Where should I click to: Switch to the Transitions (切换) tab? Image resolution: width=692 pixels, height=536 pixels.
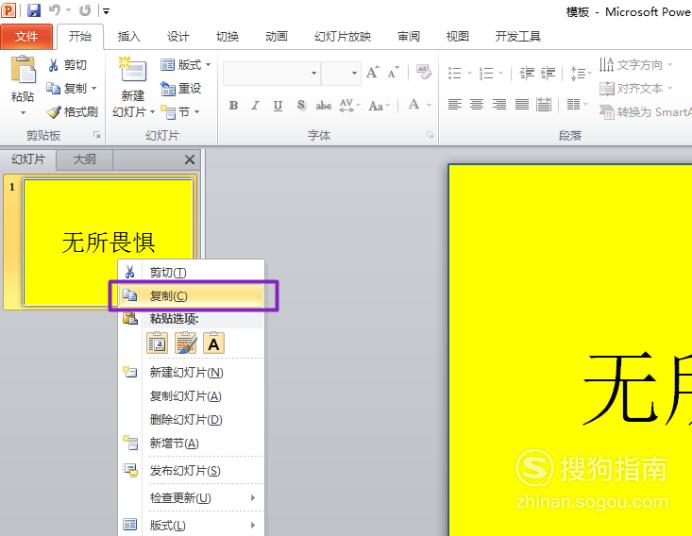click(227, 37)
